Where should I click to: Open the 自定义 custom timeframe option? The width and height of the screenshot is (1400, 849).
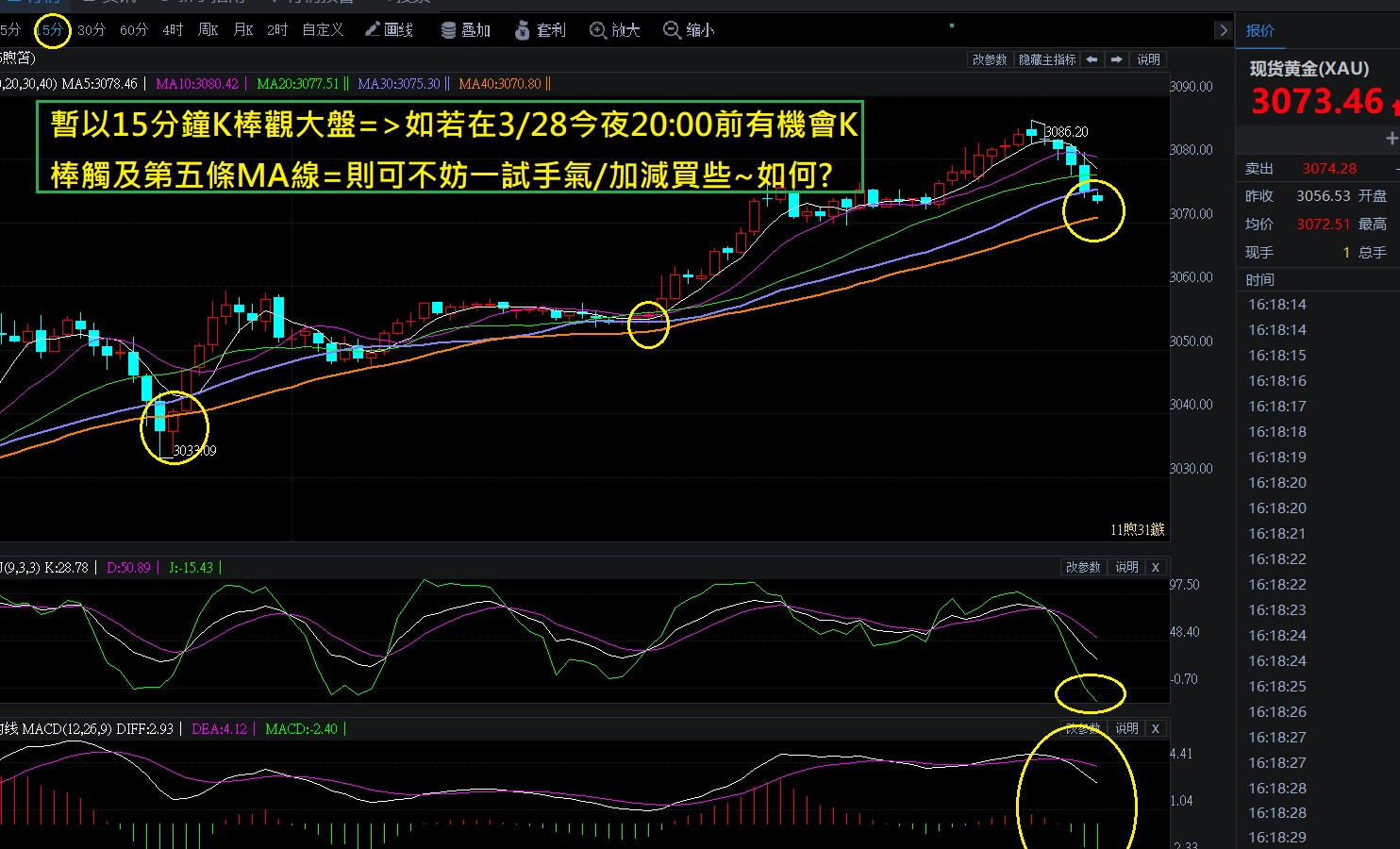pos(322,29)
